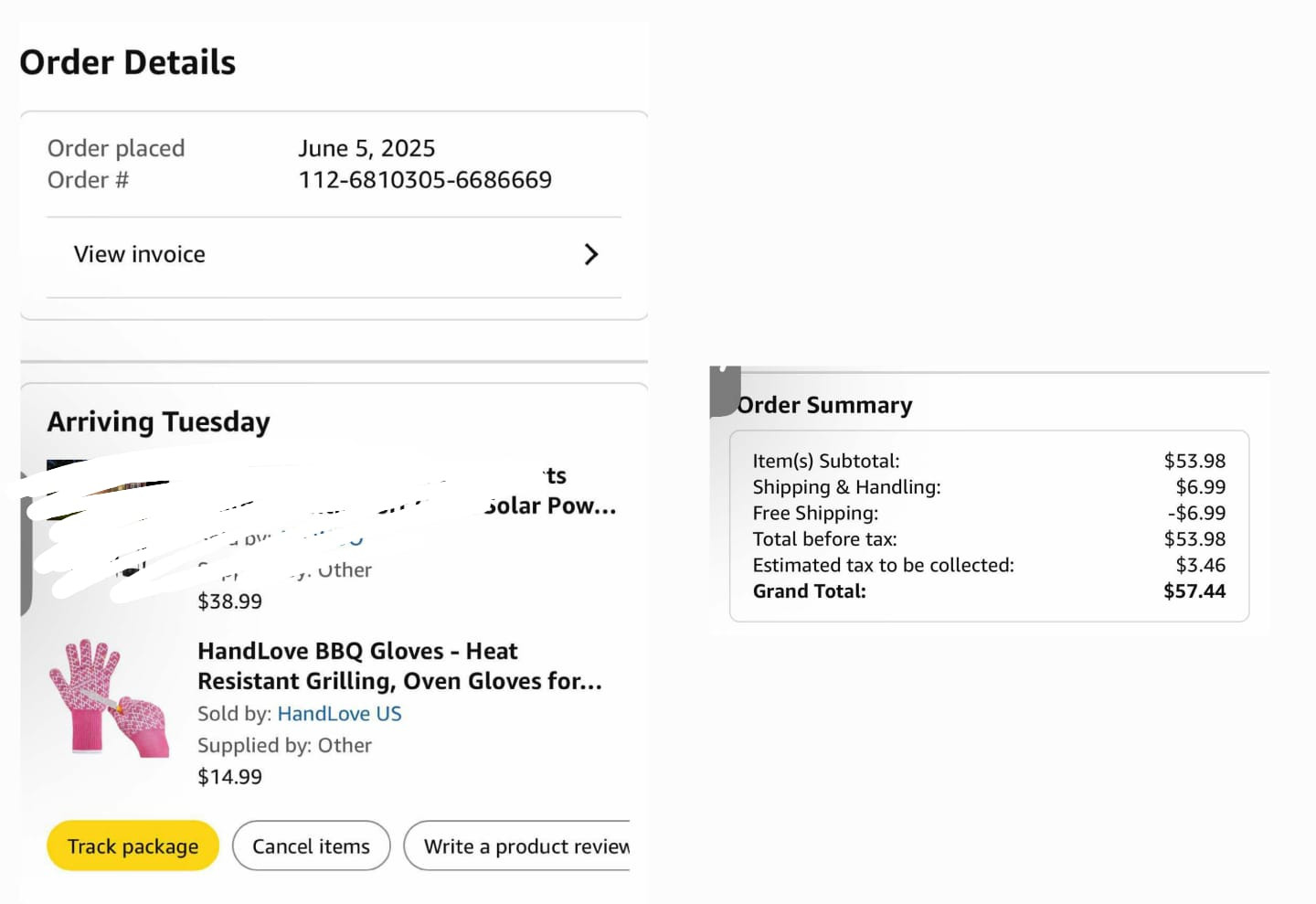
Task: Open the pink BBQ gloves product thumbnail
Action: click(x=109, y=698)
